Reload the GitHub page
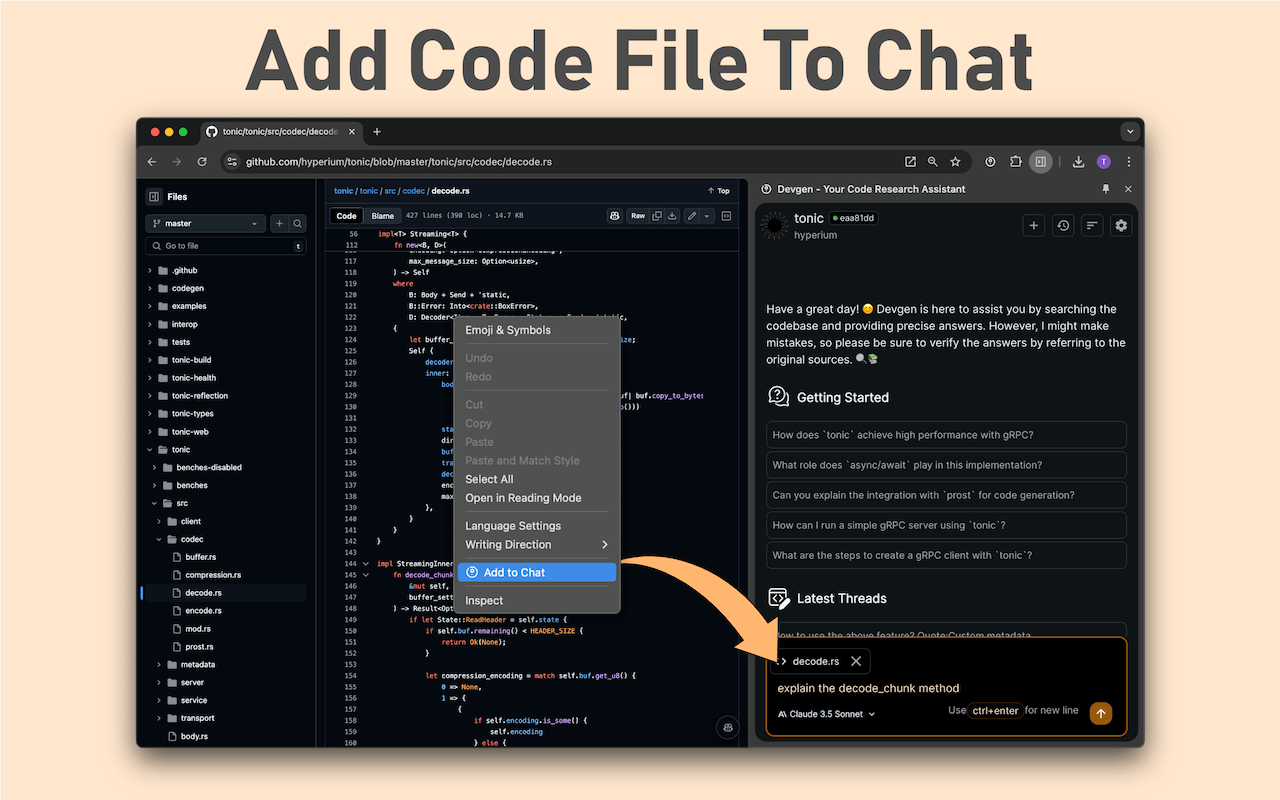The height and width of the screenshot is (800, 1280). [202, 162]
